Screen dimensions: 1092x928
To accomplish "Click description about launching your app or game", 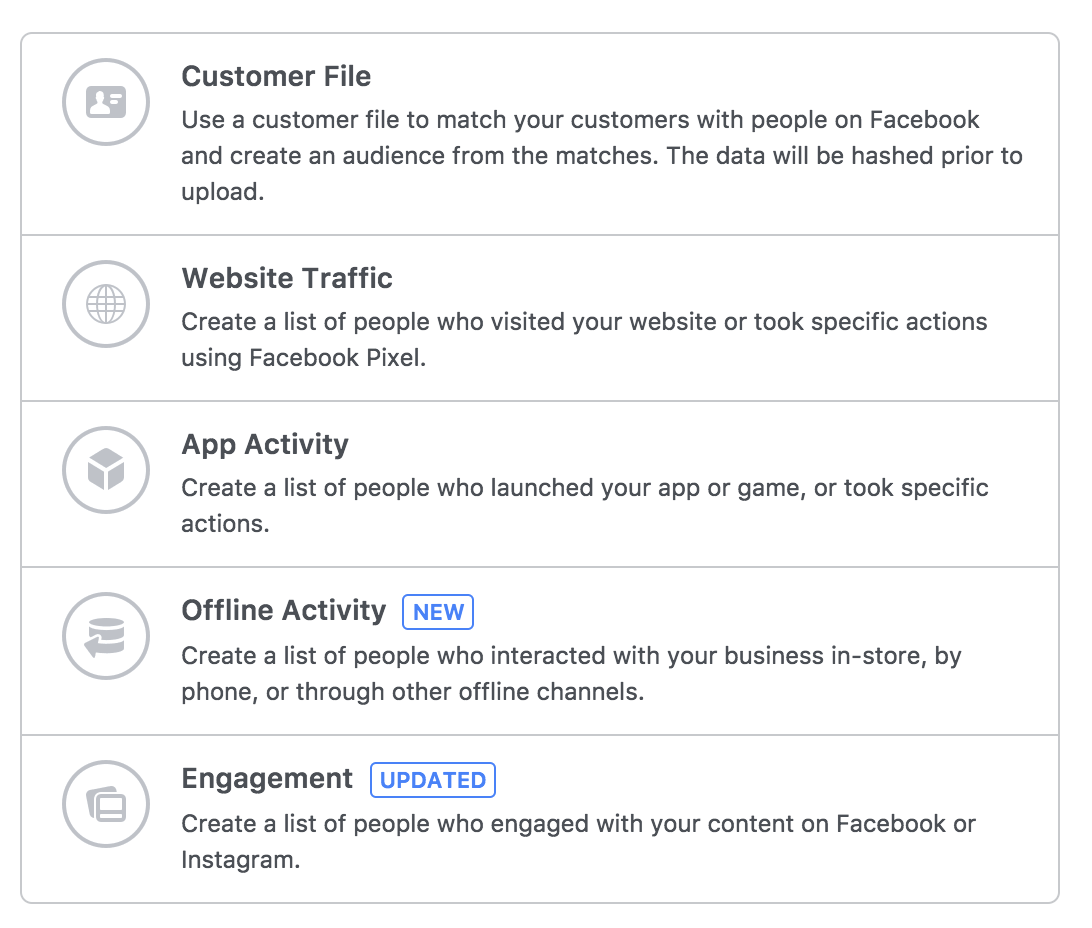I will (585, 506).
